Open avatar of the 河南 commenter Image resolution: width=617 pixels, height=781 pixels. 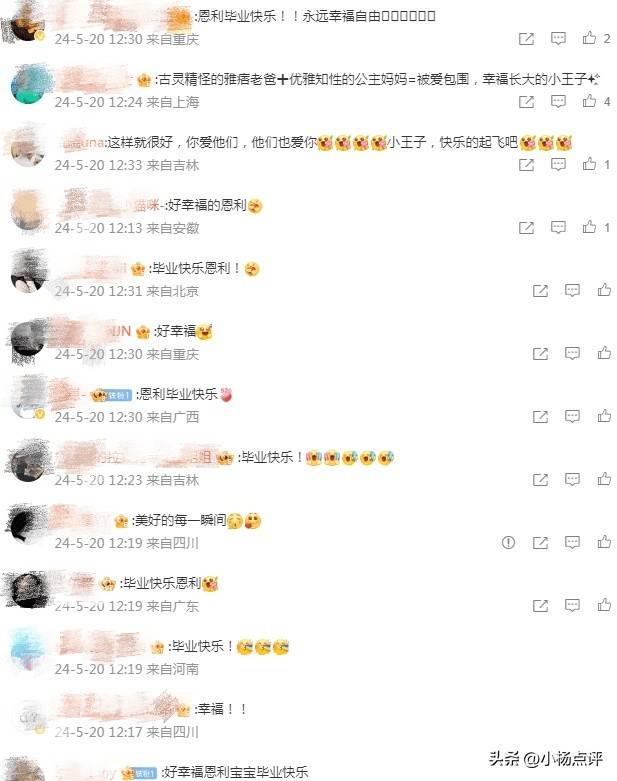click(x=29, y=651)
